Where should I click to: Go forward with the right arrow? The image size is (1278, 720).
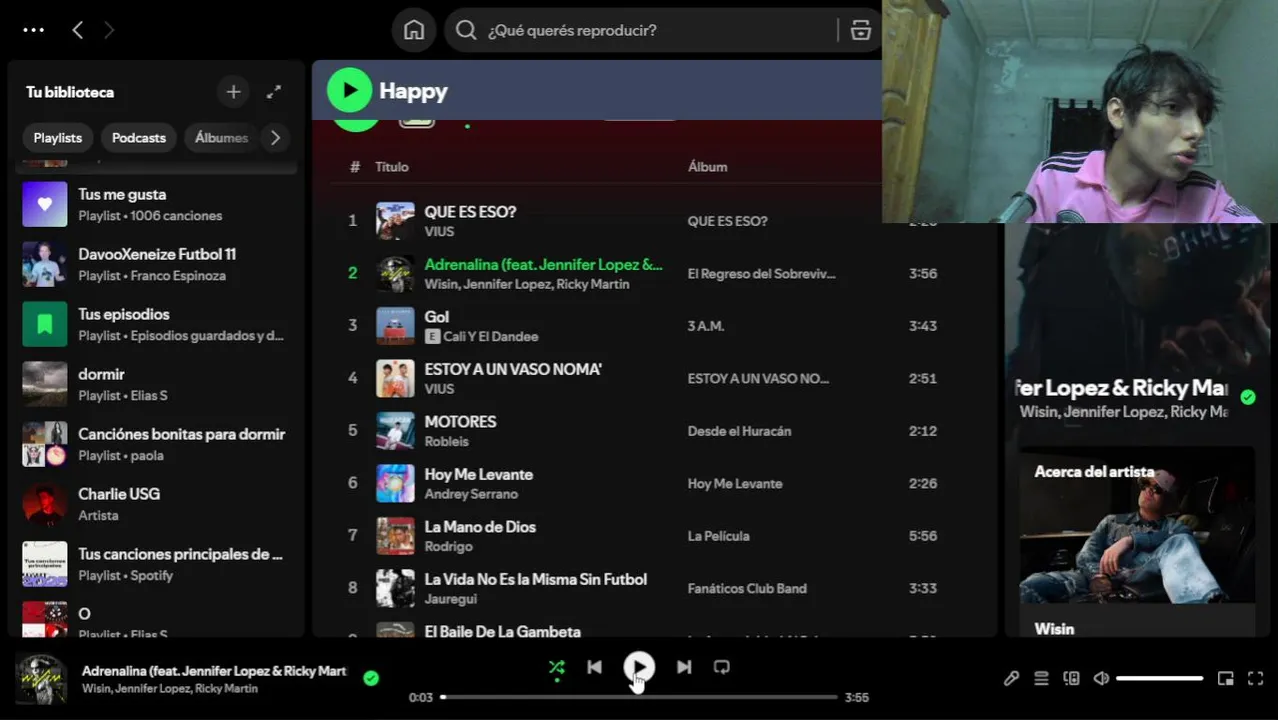(x=109, y=30)
